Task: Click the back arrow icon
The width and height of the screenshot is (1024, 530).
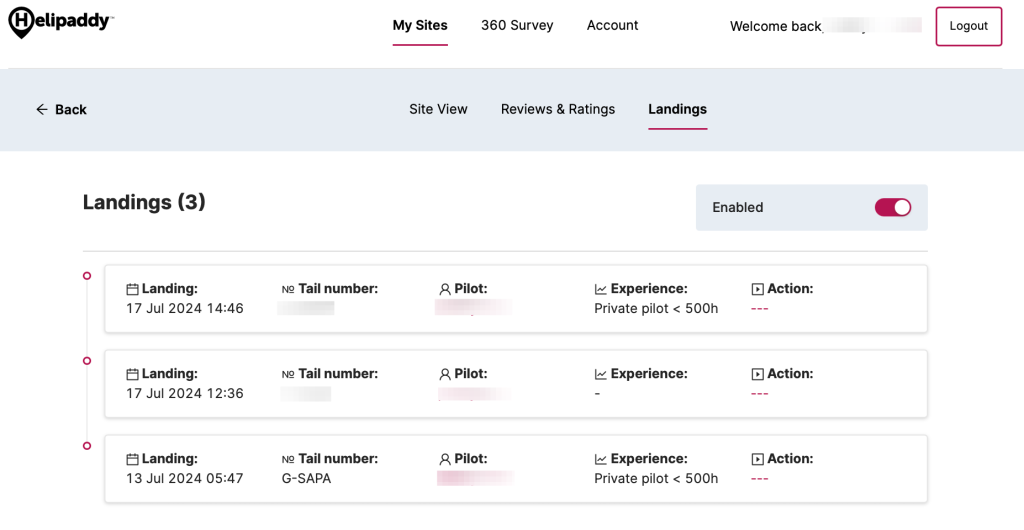Action: point(42,110)
